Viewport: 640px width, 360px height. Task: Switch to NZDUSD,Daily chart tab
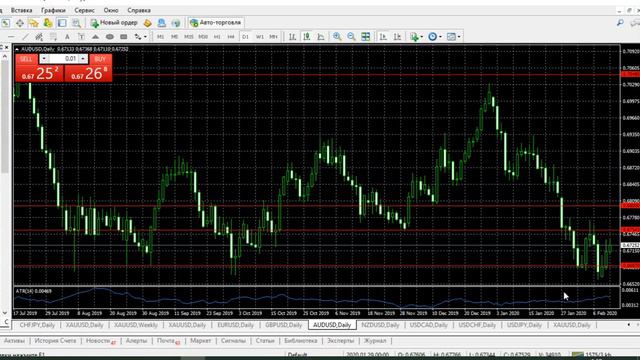(380, 325)
